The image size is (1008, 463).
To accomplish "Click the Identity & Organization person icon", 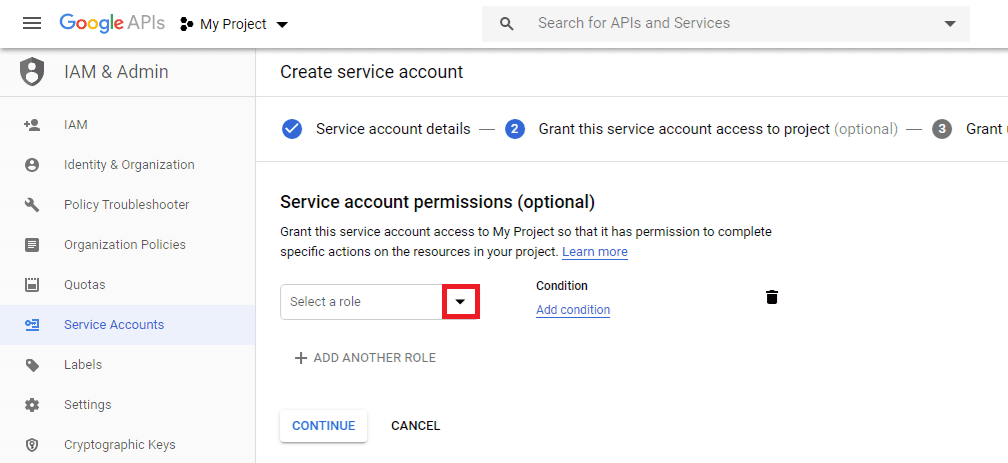I will (x=32, y=165).
